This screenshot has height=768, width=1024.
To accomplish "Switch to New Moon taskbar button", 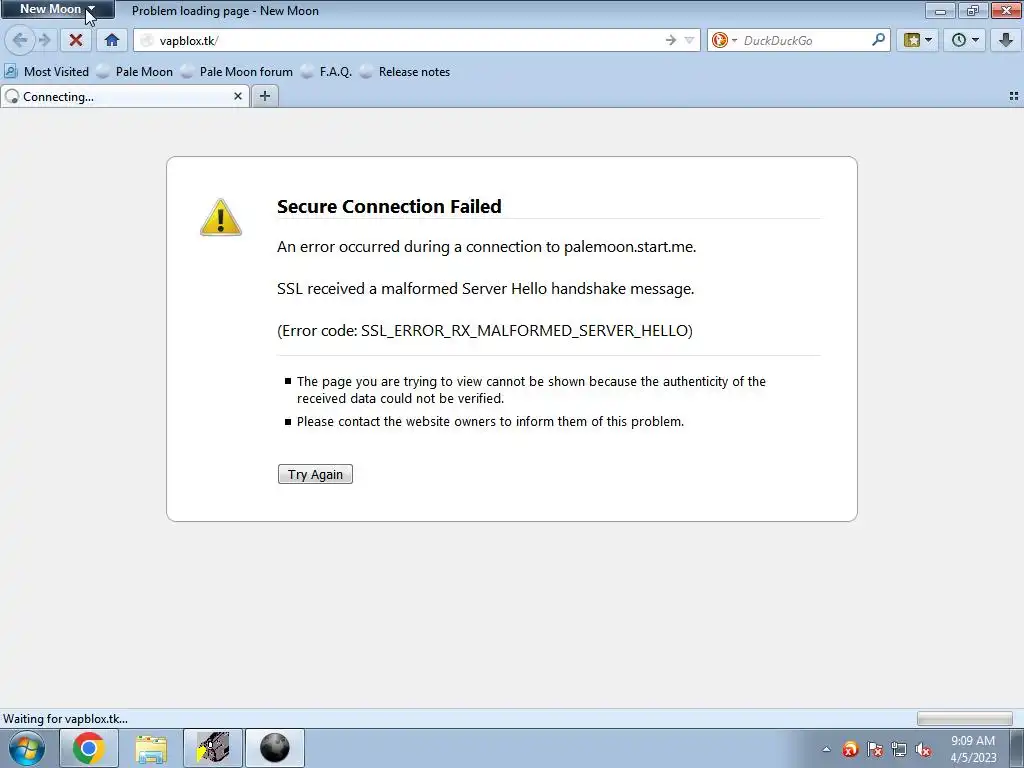I will click(x=275, y=748).
